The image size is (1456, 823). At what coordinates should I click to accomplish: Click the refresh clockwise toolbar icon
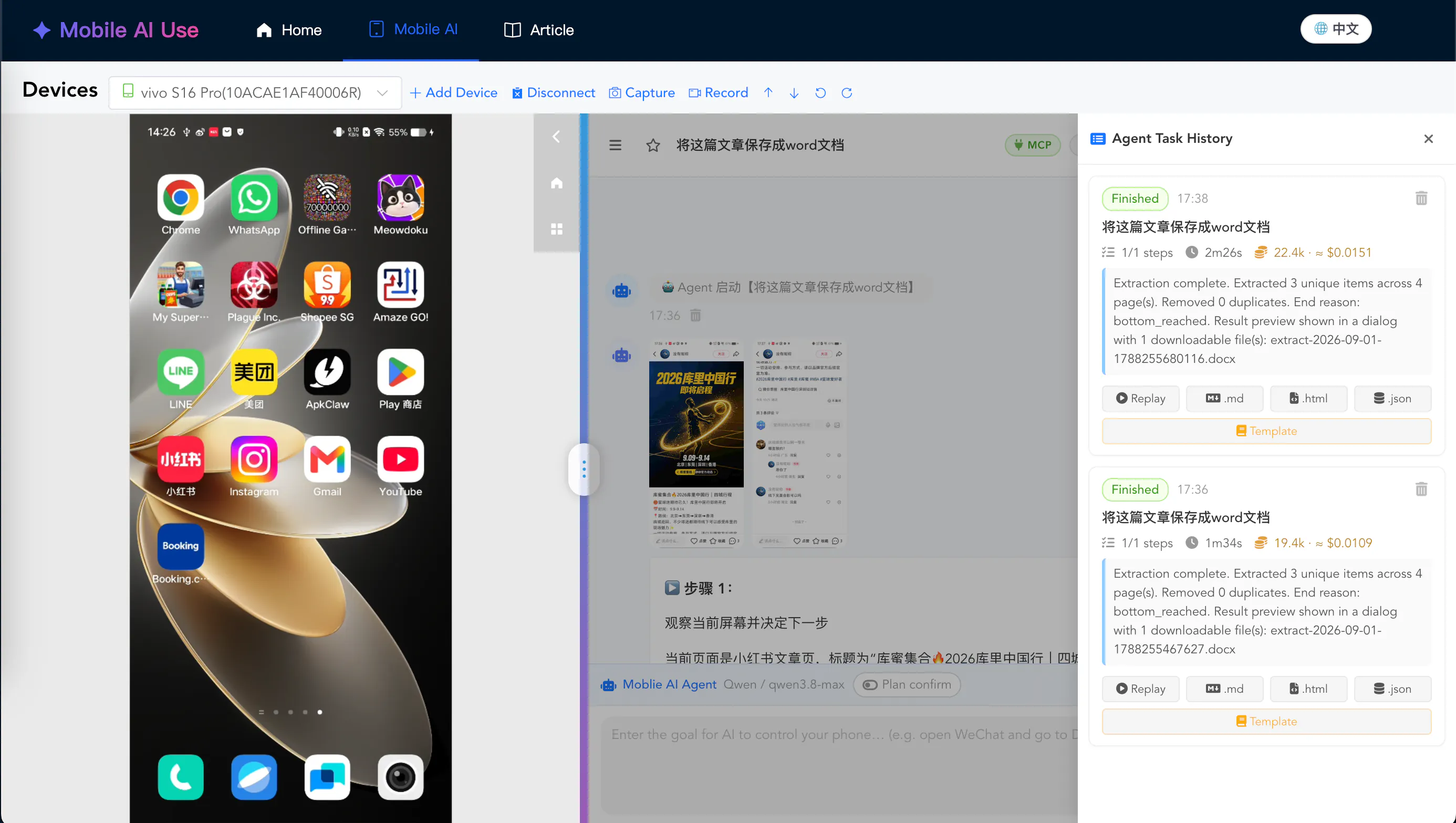846,93
